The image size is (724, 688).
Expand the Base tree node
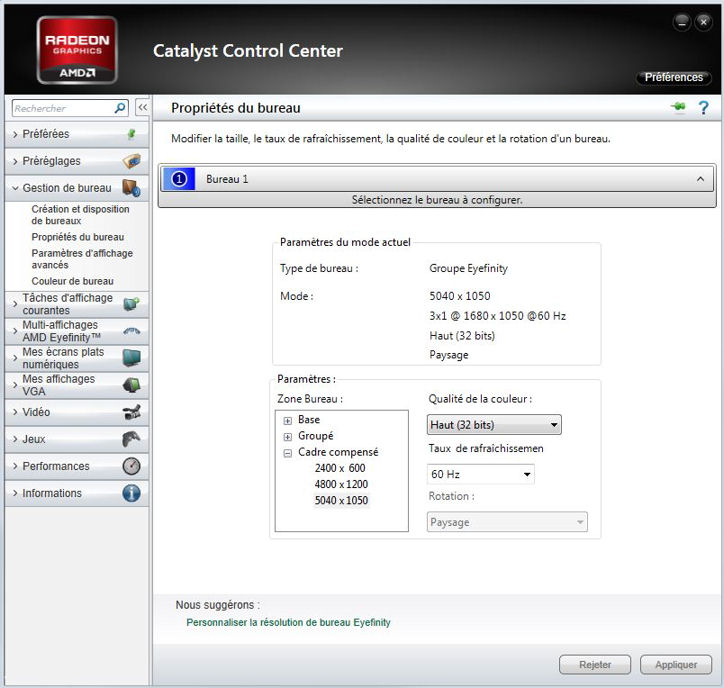coord(288,421)
